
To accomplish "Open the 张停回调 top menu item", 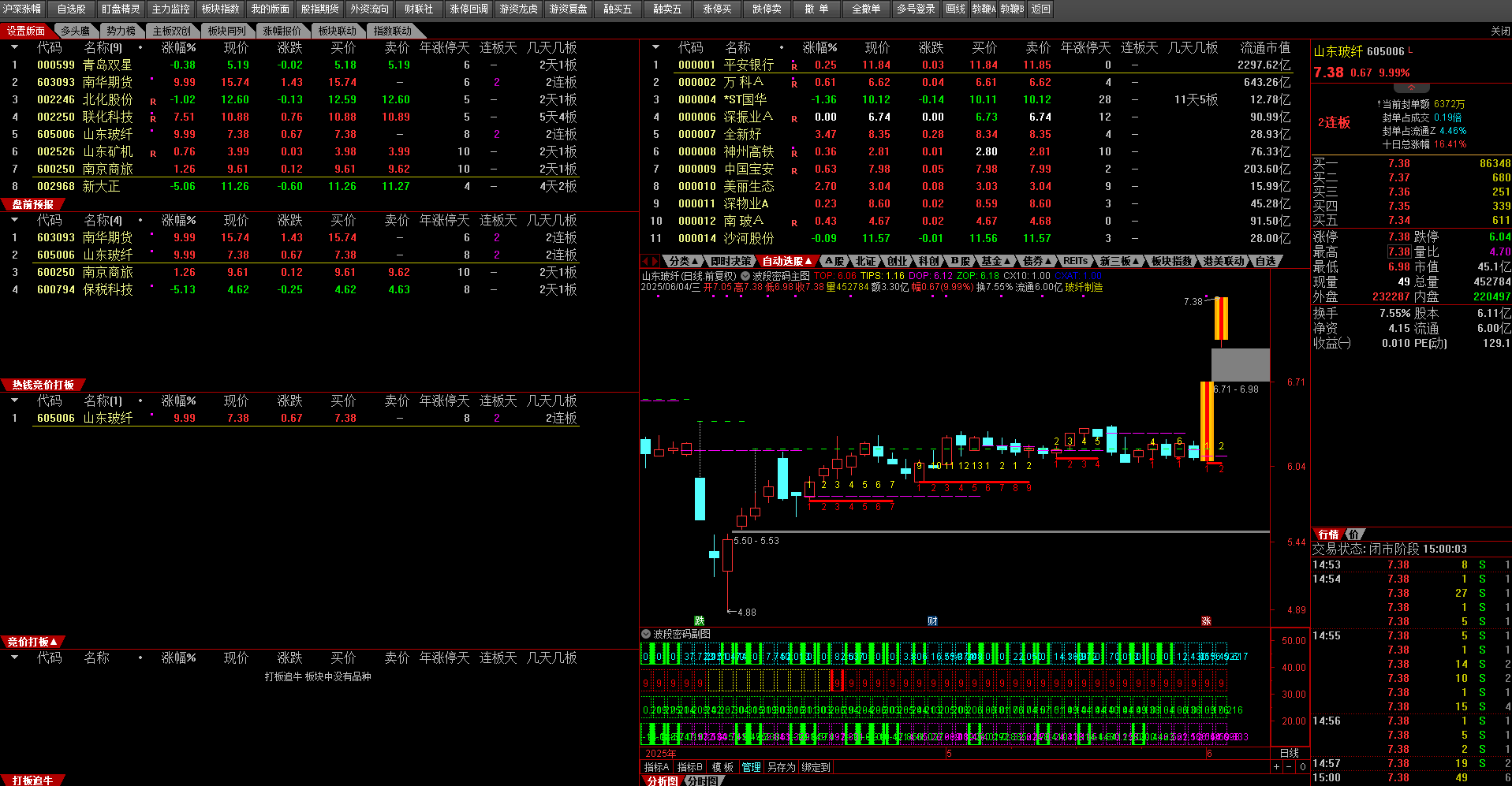I will click(469, 9).
